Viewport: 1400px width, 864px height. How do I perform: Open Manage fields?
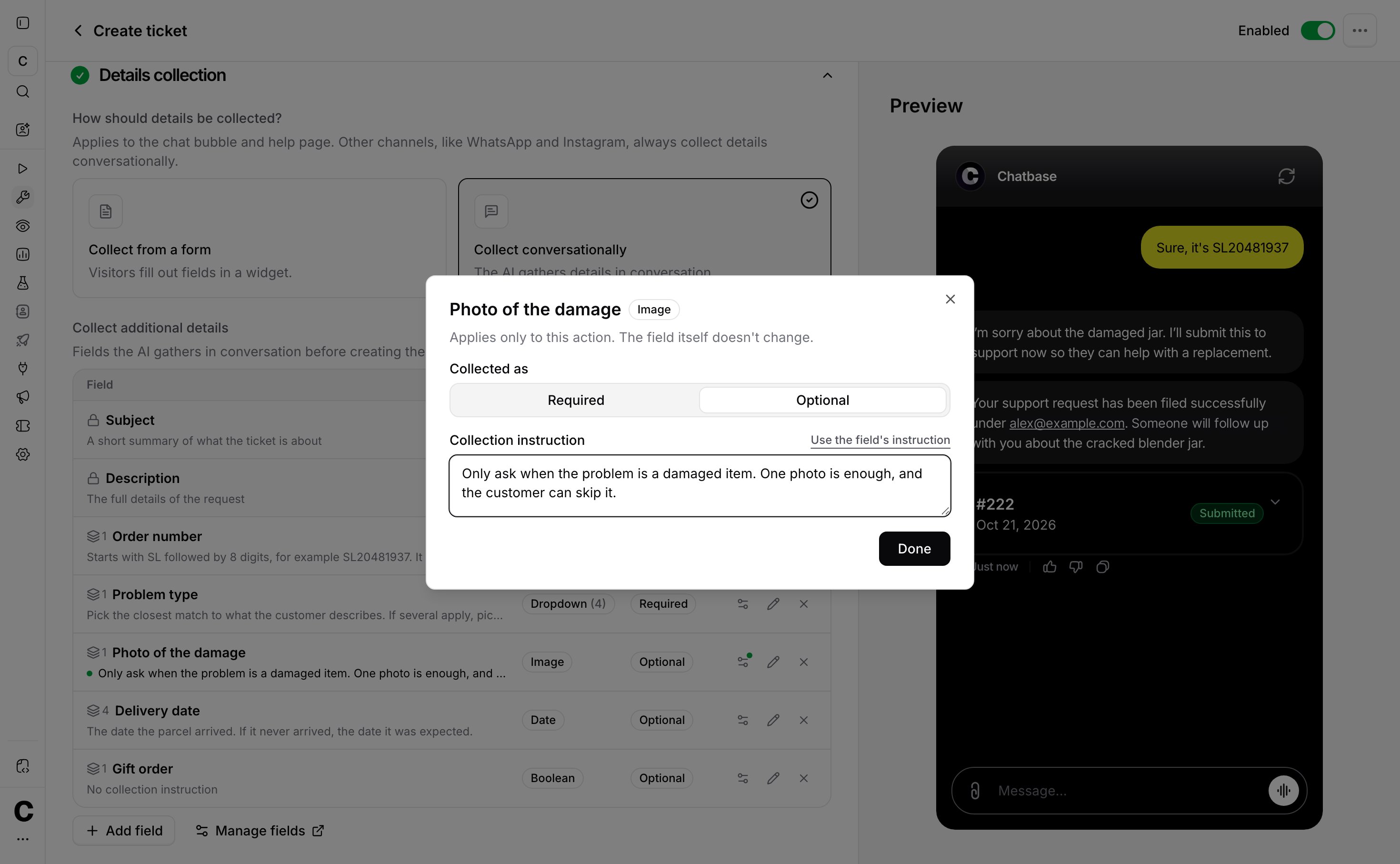260,830
